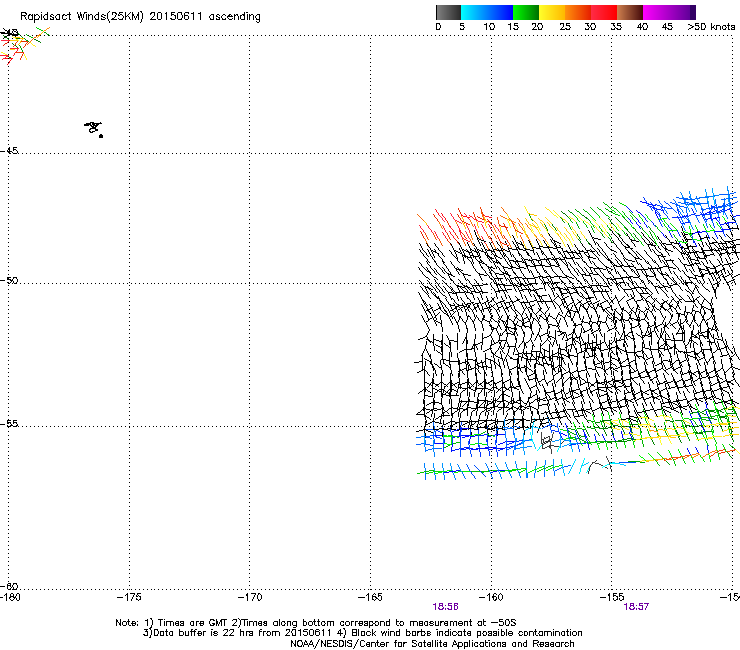Click the cyan-blue 5-15 knots color segment
The image size is (740, 650).
coord(487,12)
